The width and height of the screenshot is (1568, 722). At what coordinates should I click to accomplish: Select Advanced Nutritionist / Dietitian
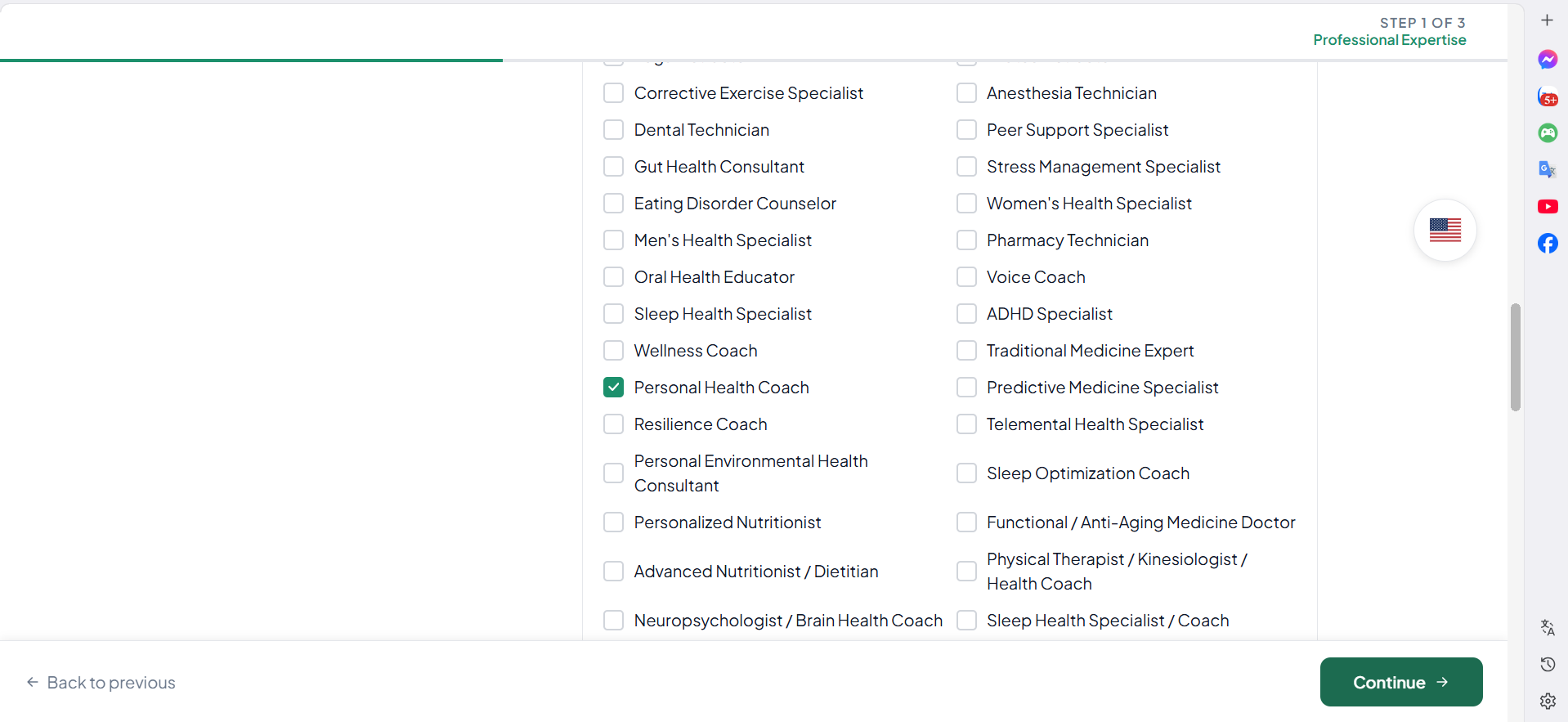pyautogui.click(x=614, y=571)
